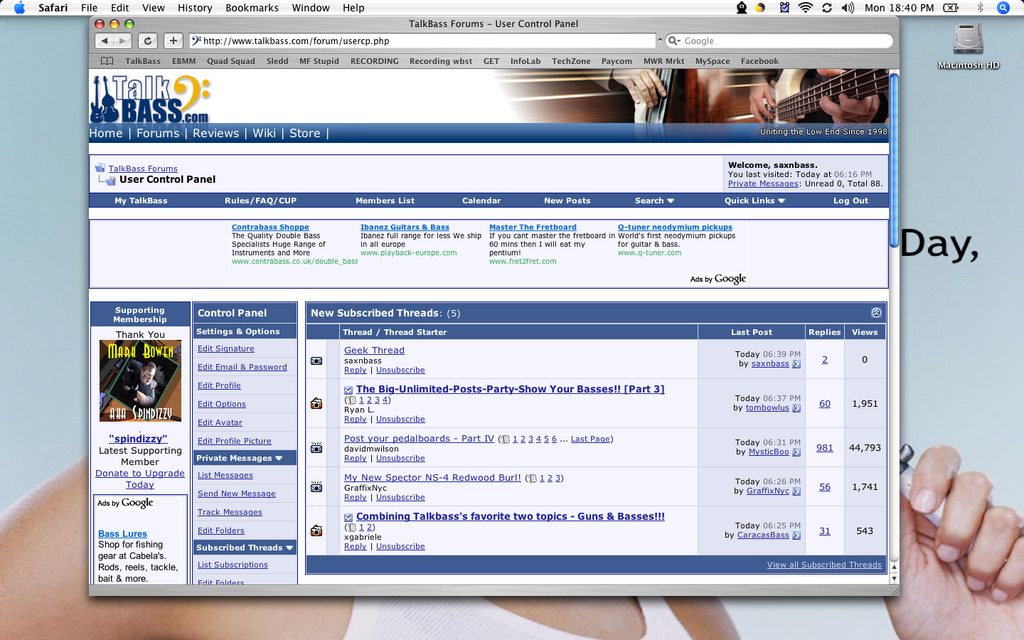
Task: Open the Quick Links dropdown
Action: pyautogui.click(x=754, y=200)
